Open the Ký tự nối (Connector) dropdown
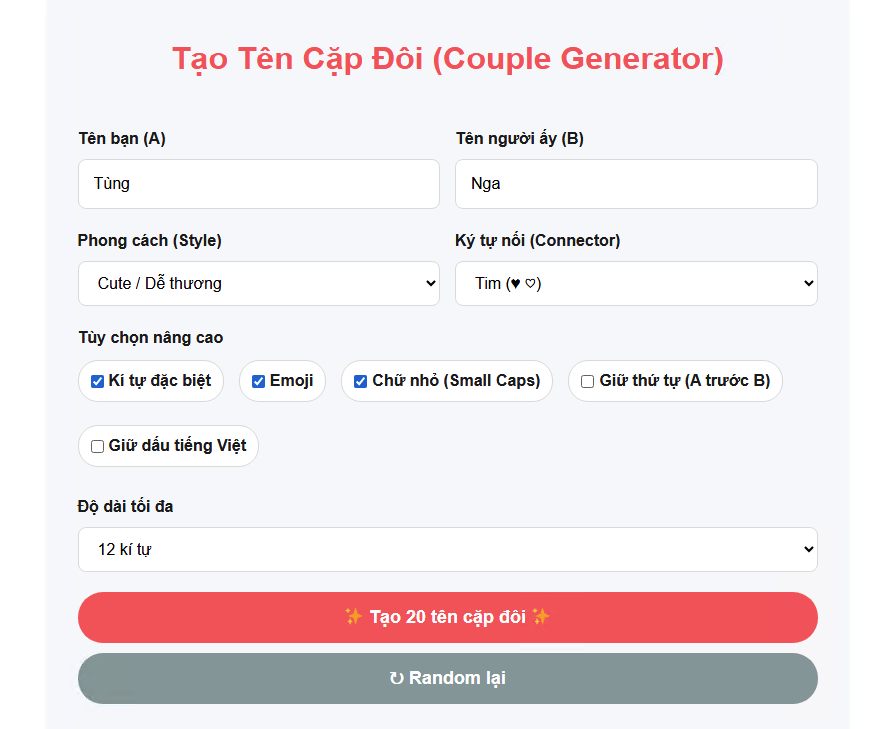Viewport: 881px width, 729px height. point(636,283)
